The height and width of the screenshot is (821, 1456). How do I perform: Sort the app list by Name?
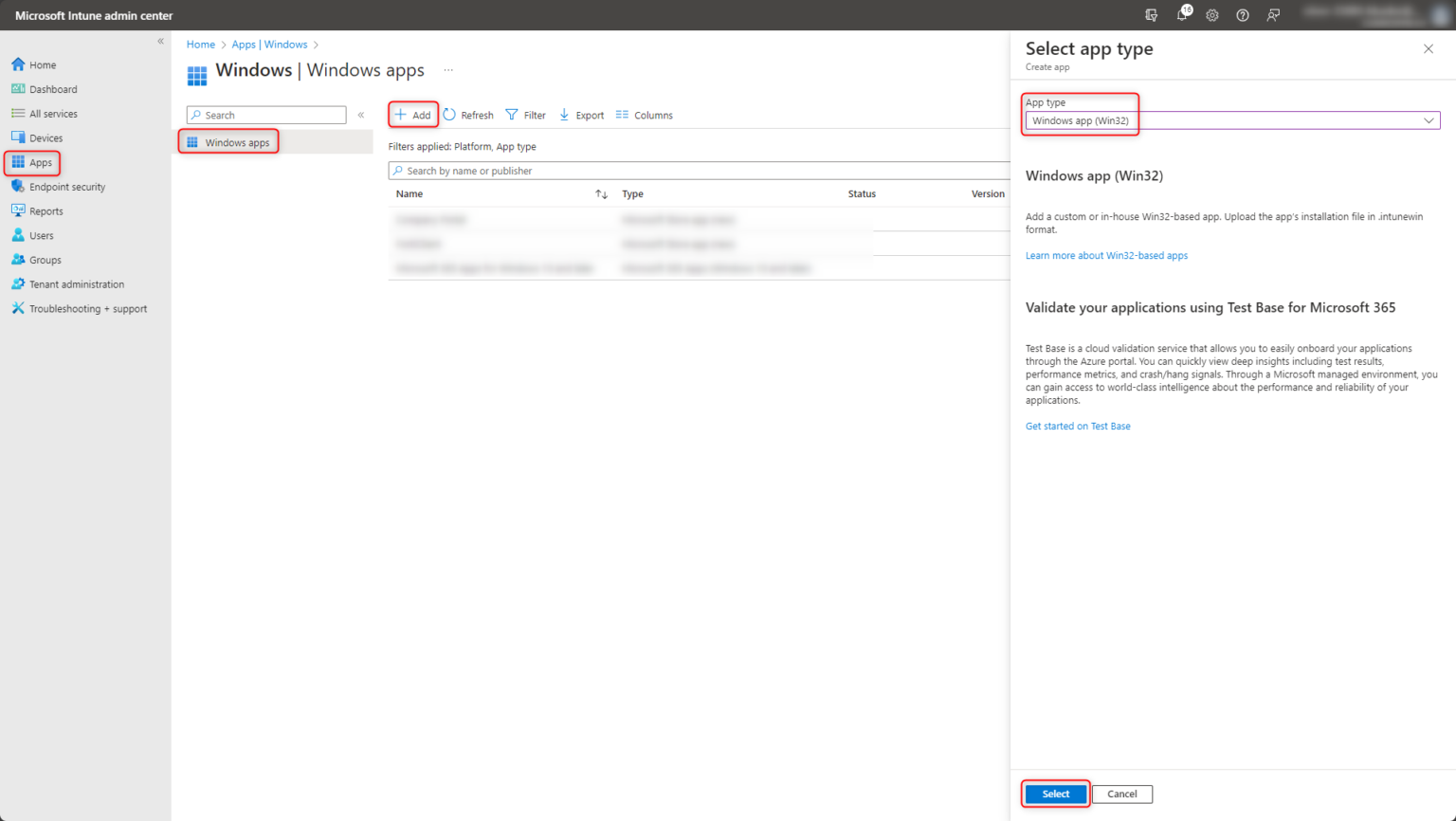click(x=409, y=193)
